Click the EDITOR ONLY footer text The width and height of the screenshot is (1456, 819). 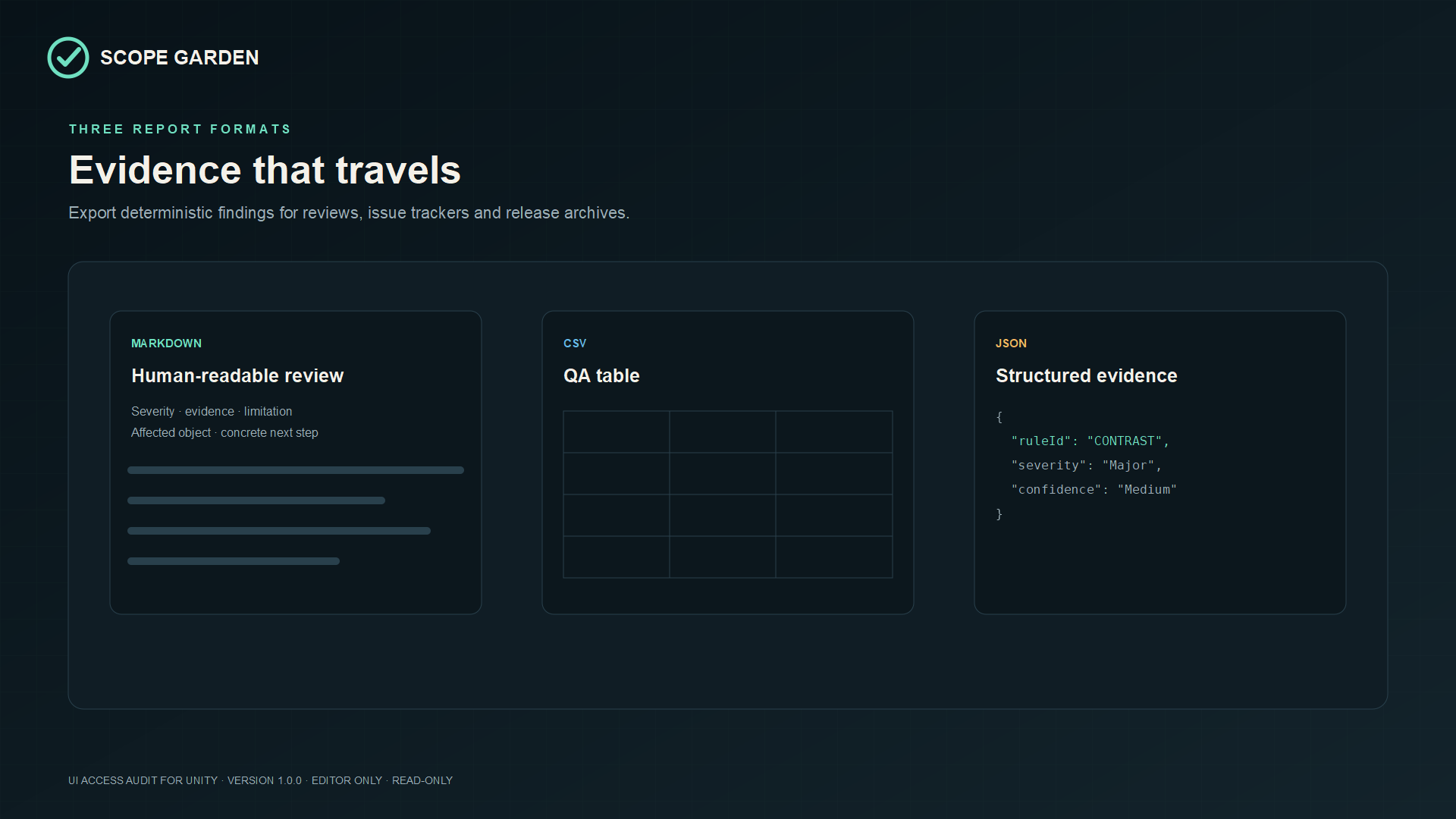pos(347,780)
